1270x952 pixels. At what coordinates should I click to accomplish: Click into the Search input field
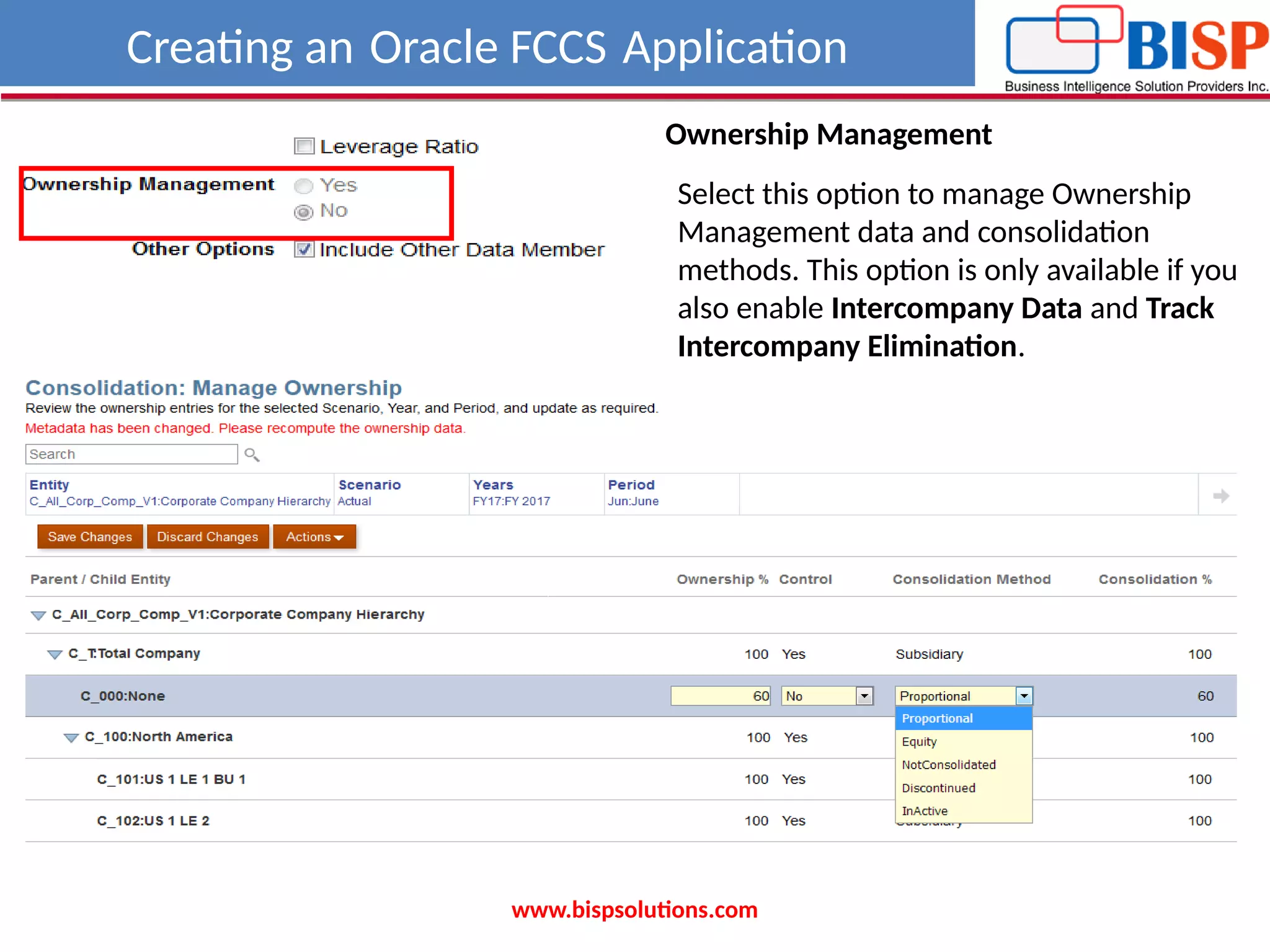[x=131, y=454]
